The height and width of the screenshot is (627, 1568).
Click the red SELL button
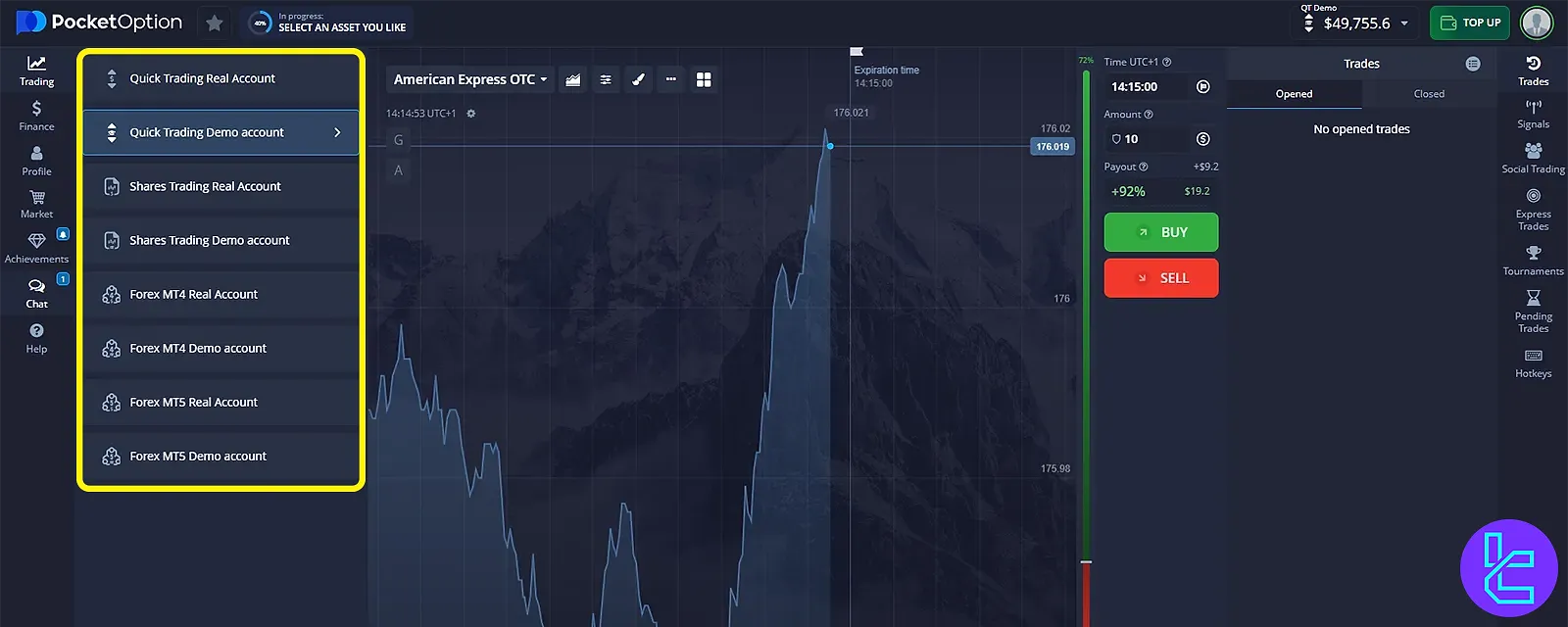(x=1161, y=278)
